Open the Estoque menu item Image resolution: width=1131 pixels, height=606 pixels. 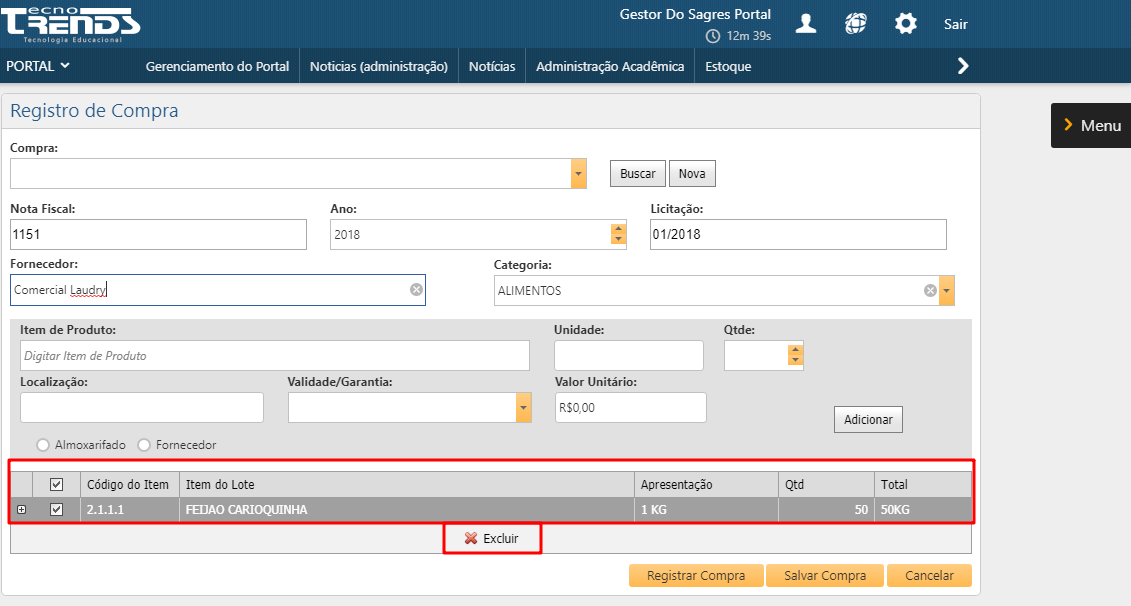[x=727, y=67]
